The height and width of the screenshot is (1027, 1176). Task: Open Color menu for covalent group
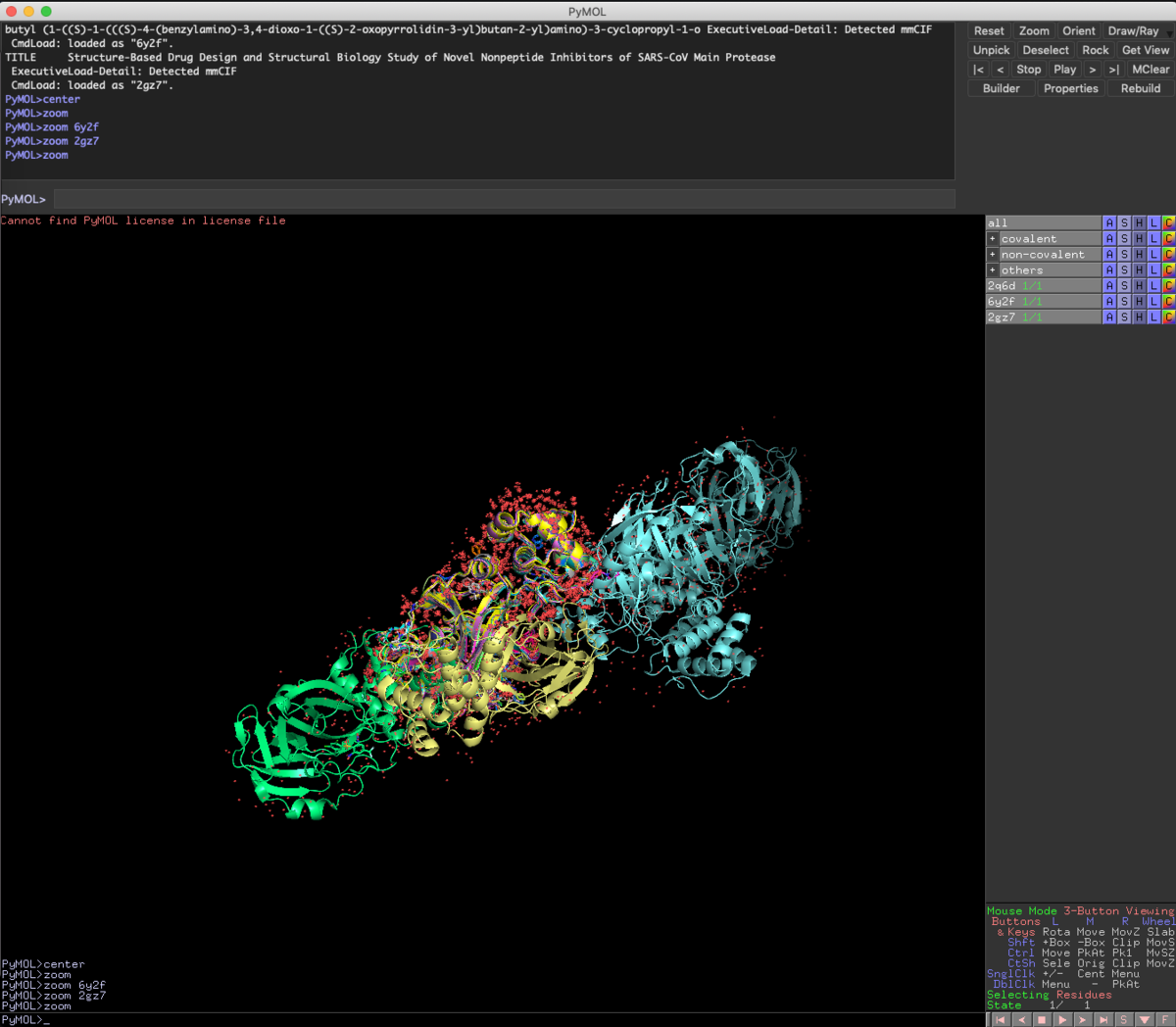(1168, 239)
